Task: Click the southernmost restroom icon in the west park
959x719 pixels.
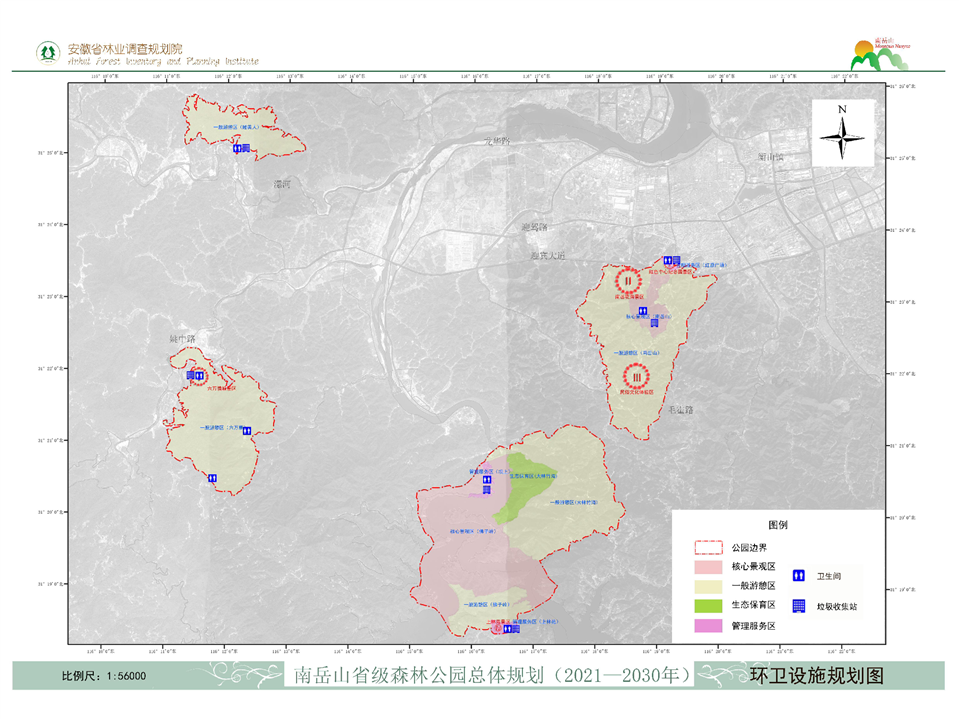Action: (x=212, y=478)
